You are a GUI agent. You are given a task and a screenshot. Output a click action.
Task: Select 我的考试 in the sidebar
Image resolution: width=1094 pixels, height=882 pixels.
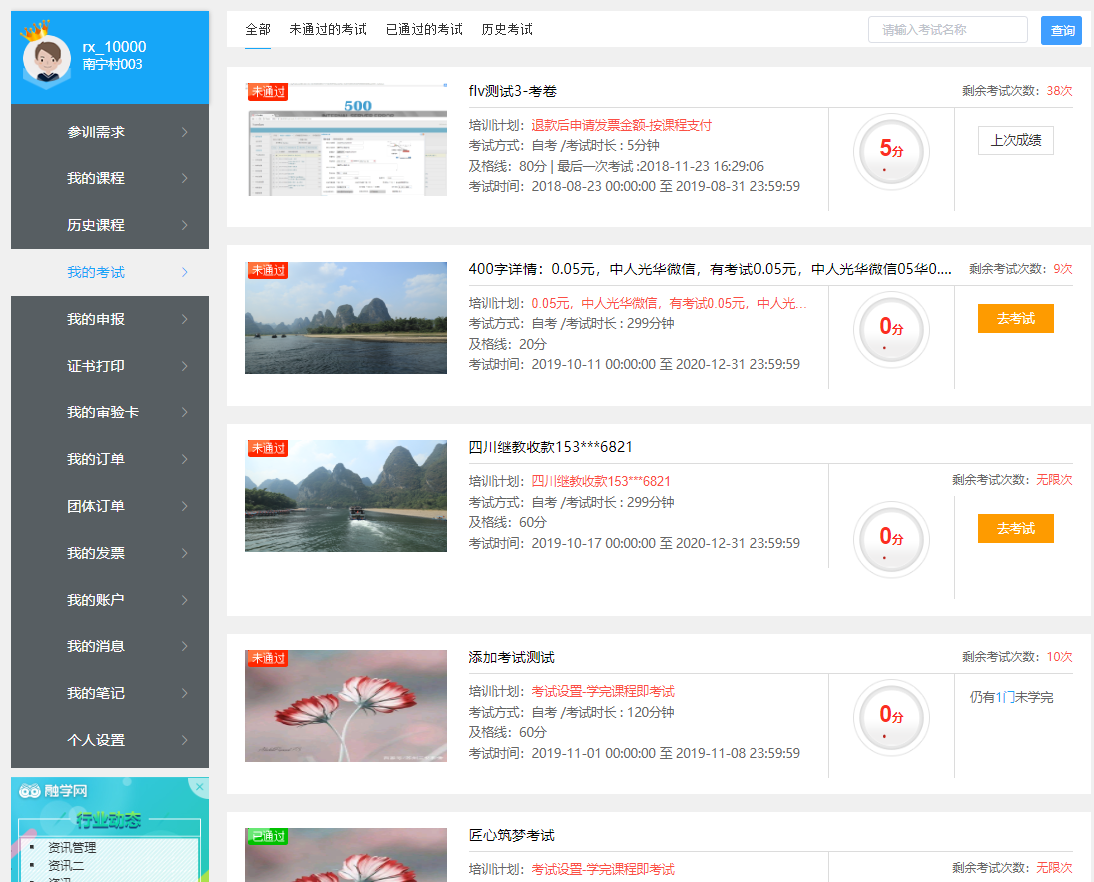coord(96,272)
